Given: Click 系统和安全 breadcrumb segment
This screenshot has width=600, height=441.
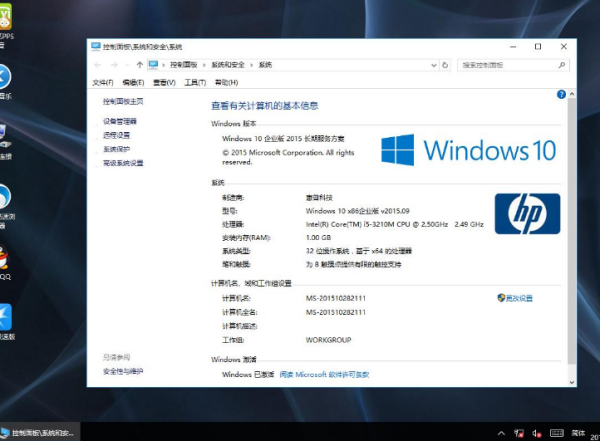Looking at the screenshot, I should [228, 65].
